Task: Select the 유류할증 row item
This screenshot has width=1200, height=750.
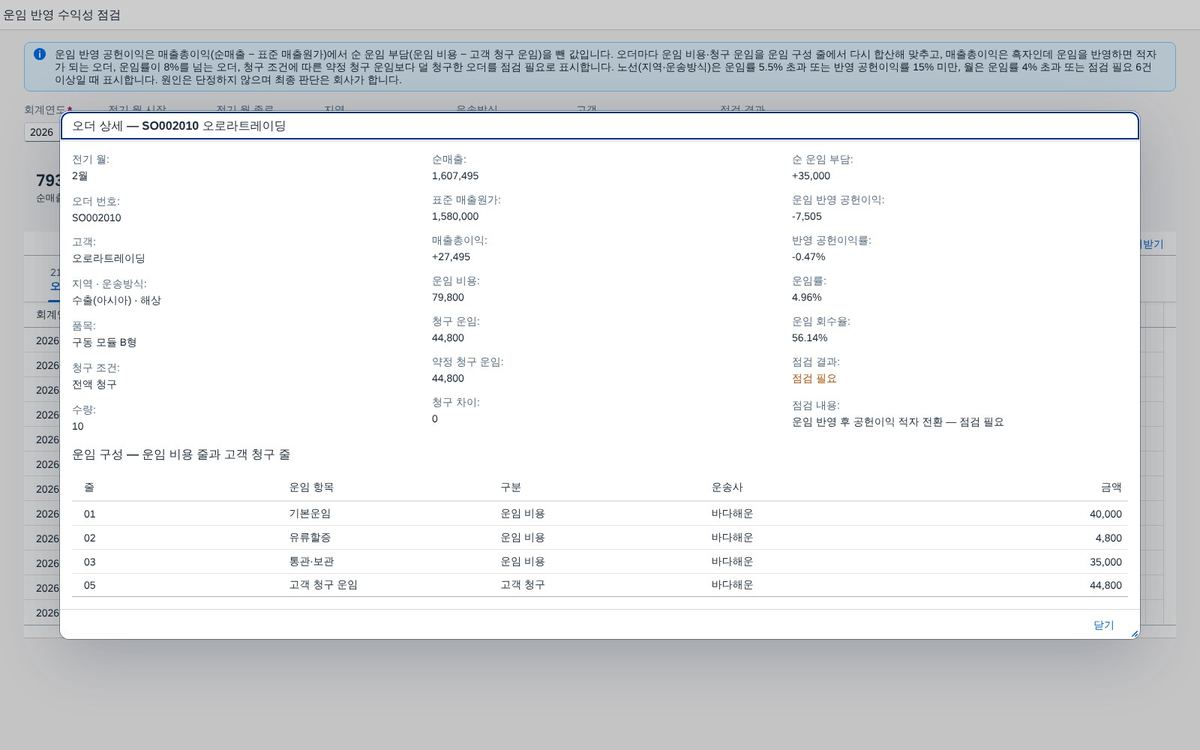Action: tap(309, 538)
